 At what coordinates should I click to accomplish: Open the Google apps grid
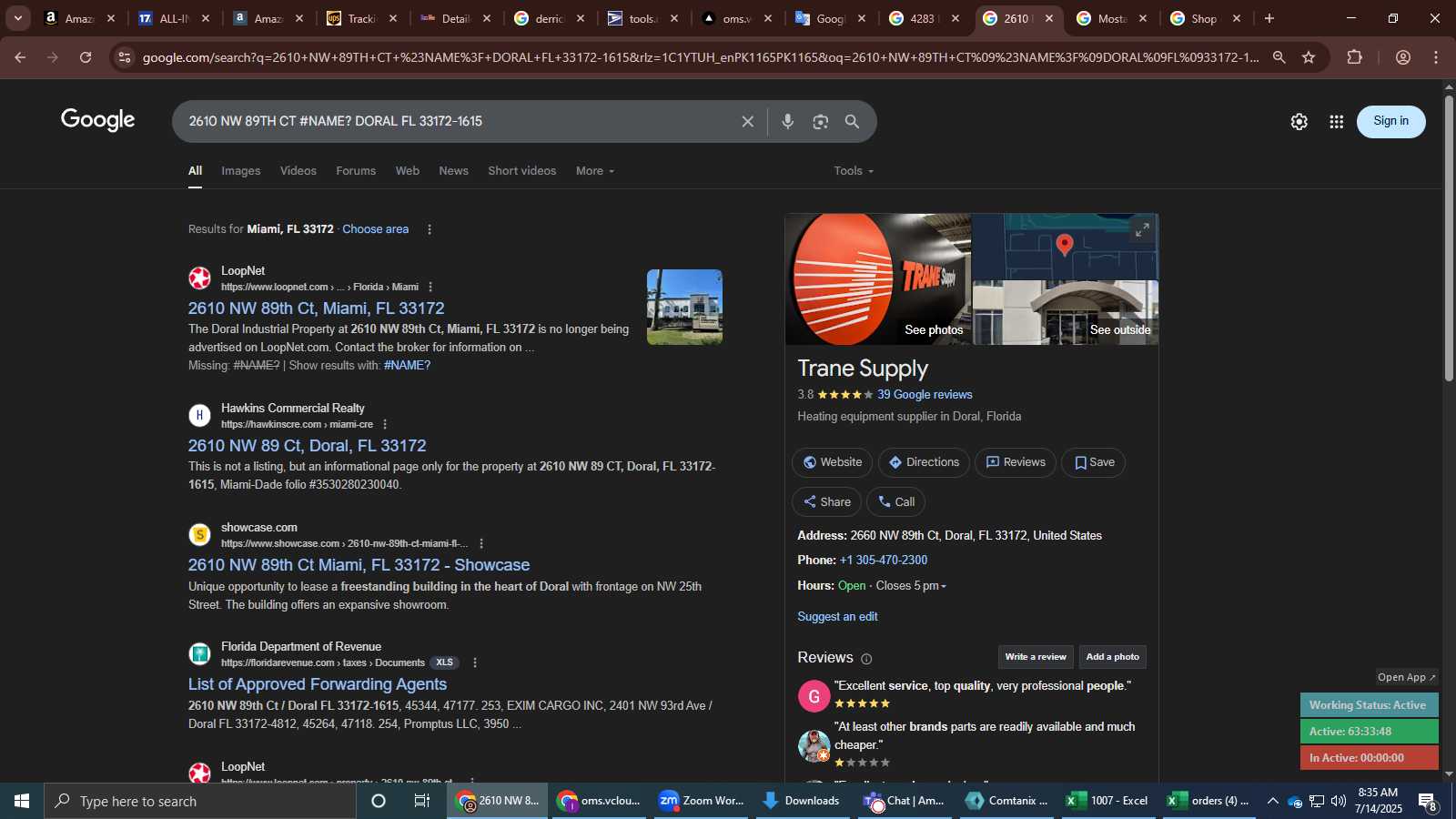point(1336,122)
